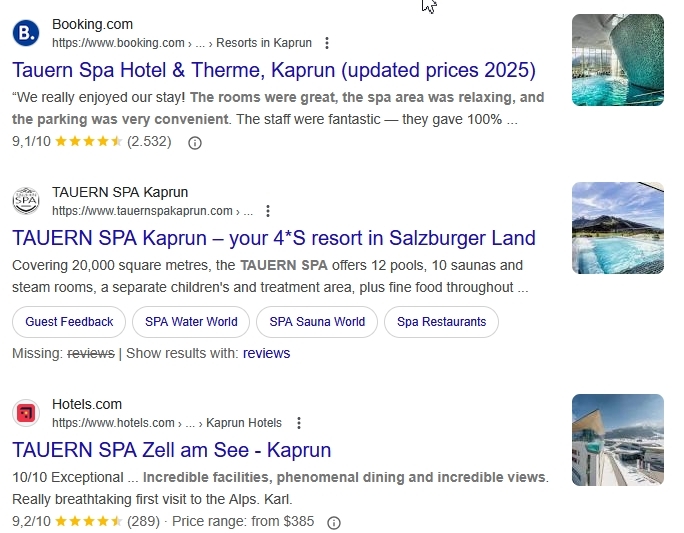Open TAUERN SPA Kaprun 4*S resort link

[274, 239]
